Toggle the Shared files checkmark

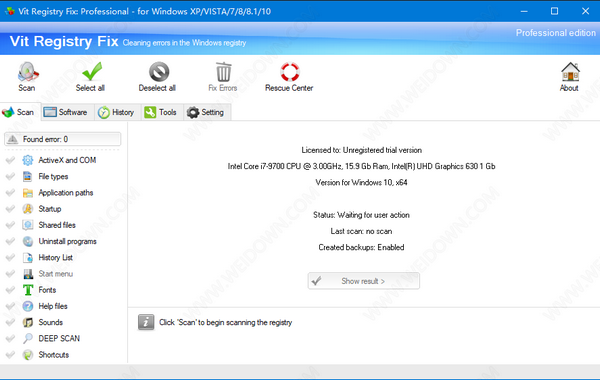[x=10, y=225]
